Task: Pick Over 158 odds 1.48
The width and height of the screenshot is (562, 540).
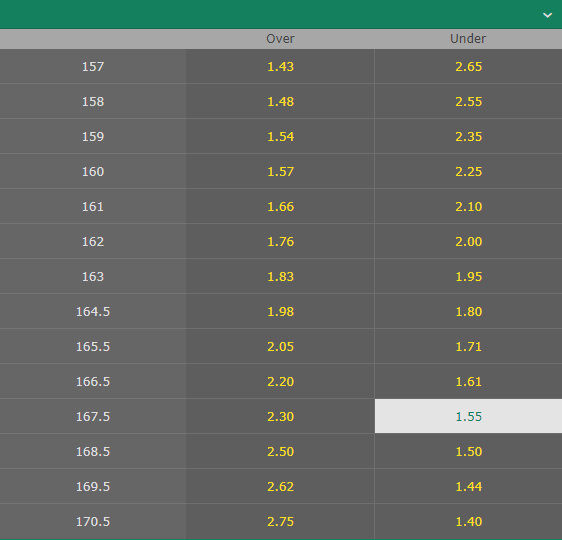Action: click(x=280, y=101)
